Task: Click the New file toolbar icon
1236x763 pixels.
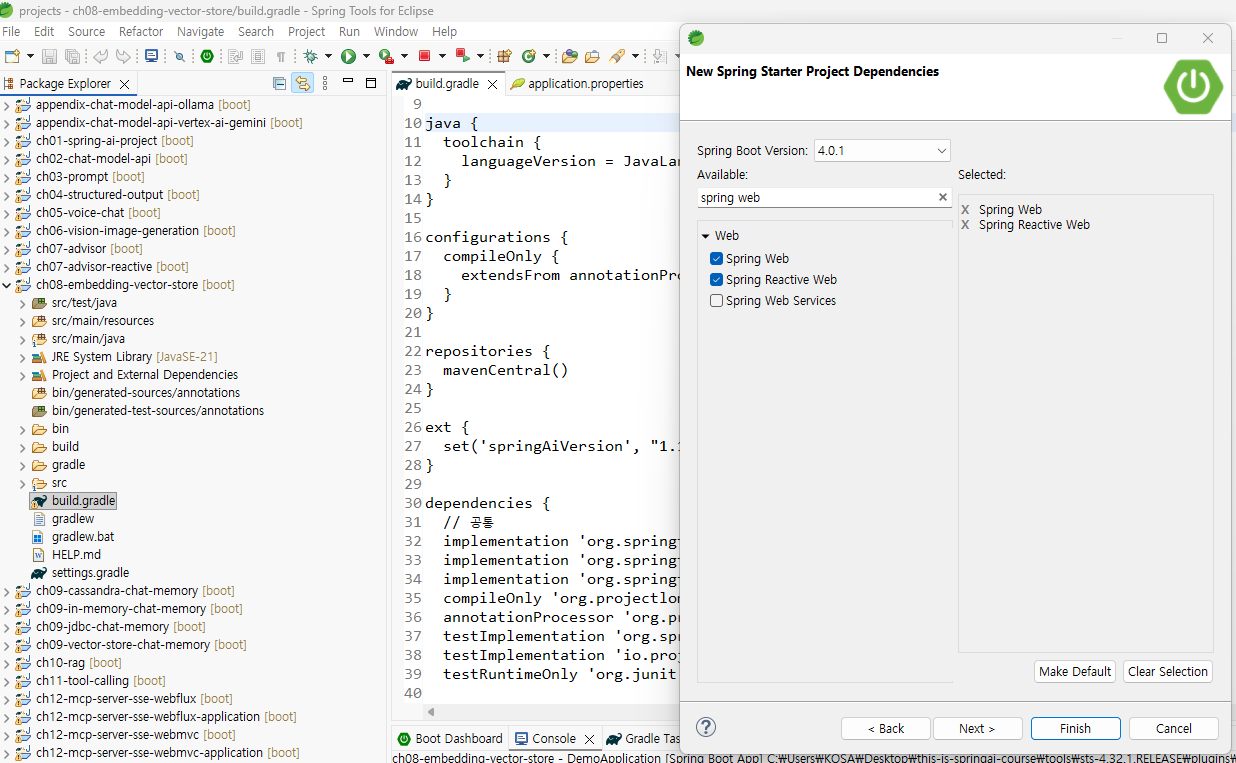Action: coord(13,56)
